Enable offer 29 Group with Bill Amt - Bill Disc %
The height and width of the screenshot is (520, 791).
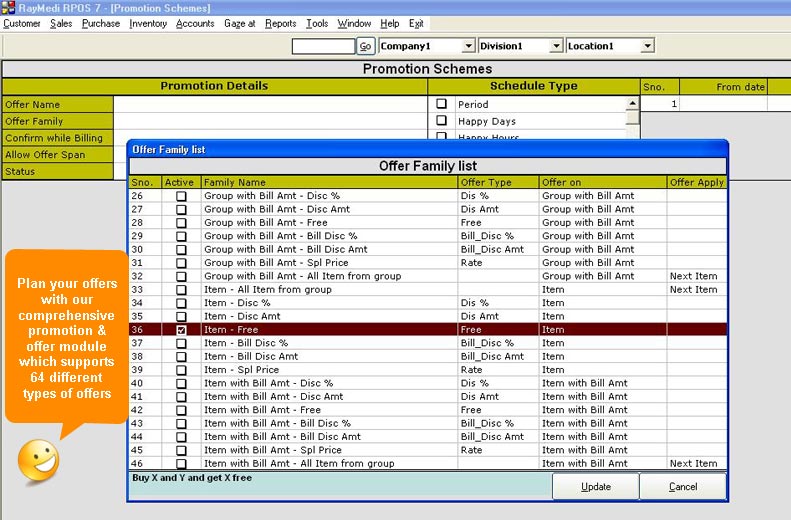pyautogui.click(x=181, y=236)
